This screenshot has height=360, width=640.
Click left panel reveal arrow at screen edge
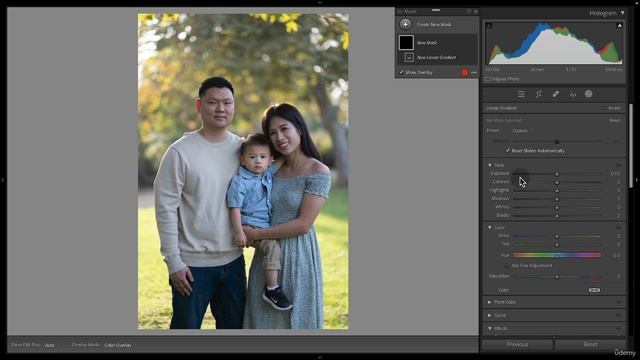pos(2,180)
